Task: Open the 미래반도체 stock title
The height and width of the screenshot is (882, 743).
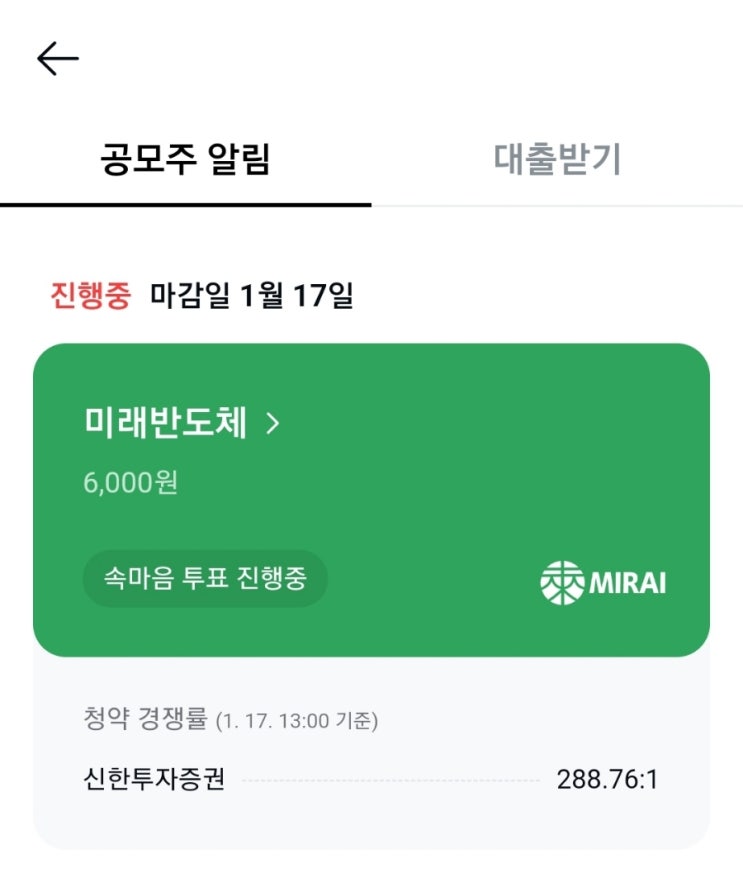Action: 165,424
